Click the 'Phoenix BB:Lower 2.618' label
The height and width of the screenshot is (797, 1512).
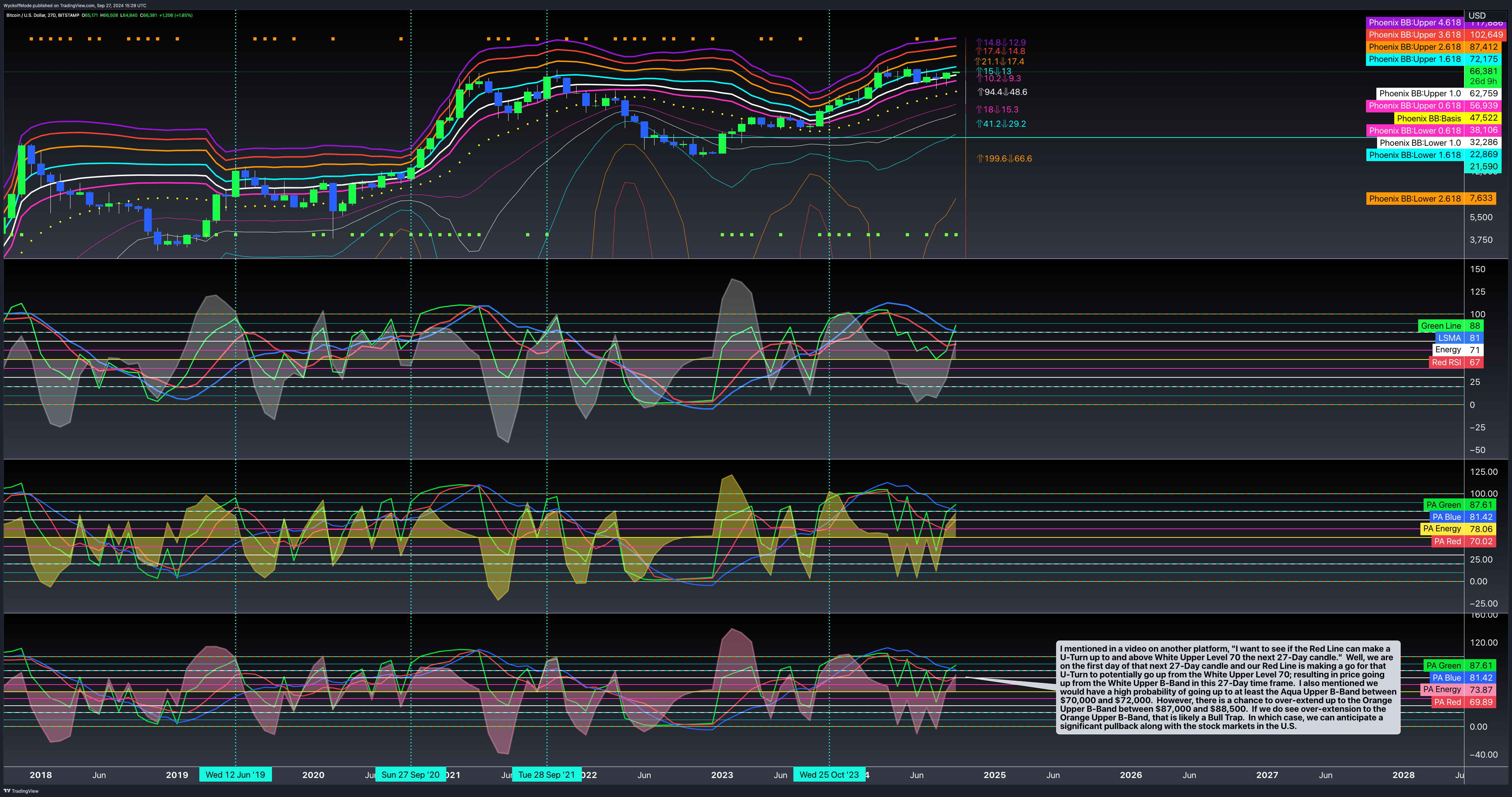pos(1415,198)
